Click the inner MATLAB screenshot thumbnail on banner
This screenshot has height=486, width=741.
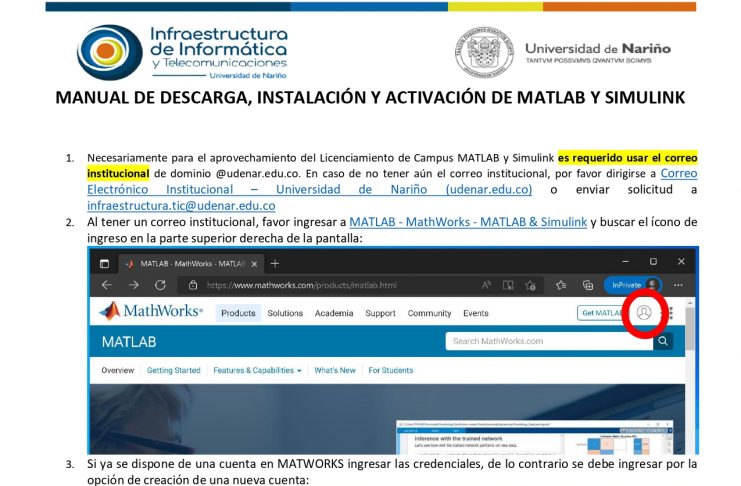coord(534,437)
